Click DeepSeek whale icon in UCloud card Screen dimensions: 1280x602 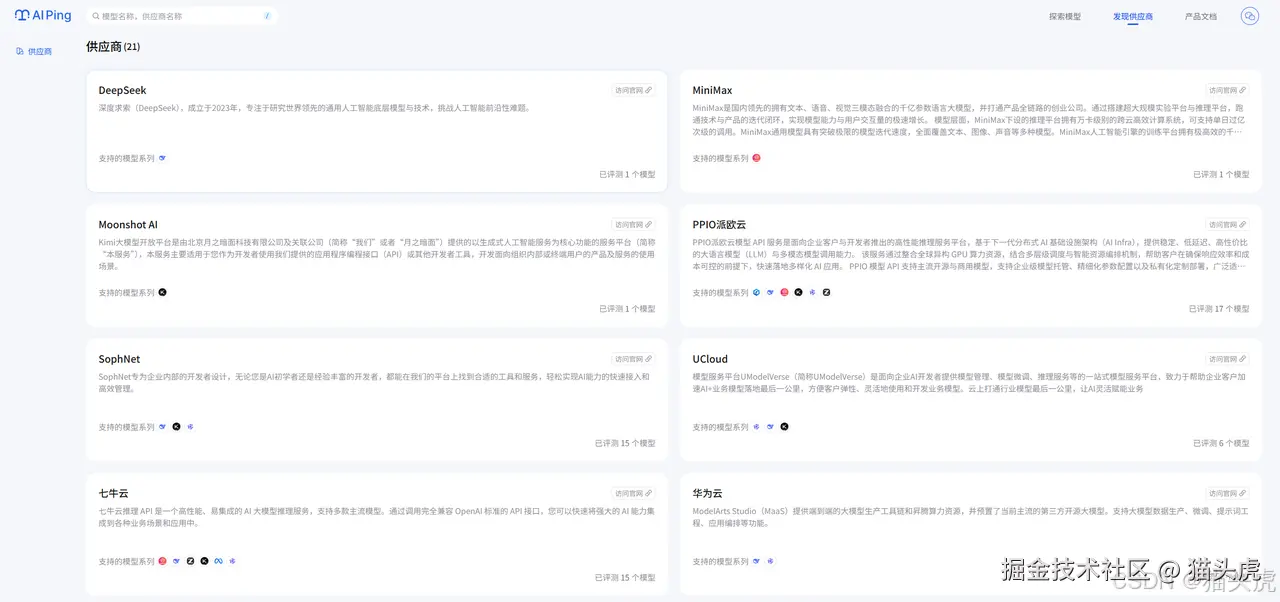click(770, 426)
